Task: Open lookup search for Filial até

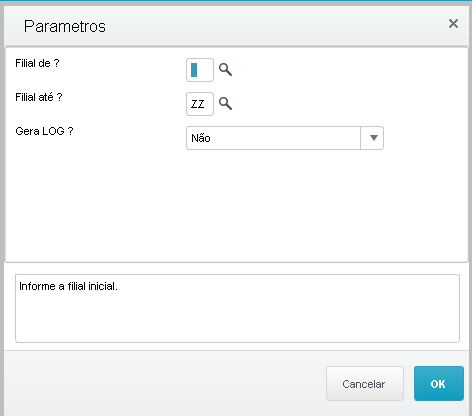Action: (x=225, y=104)
